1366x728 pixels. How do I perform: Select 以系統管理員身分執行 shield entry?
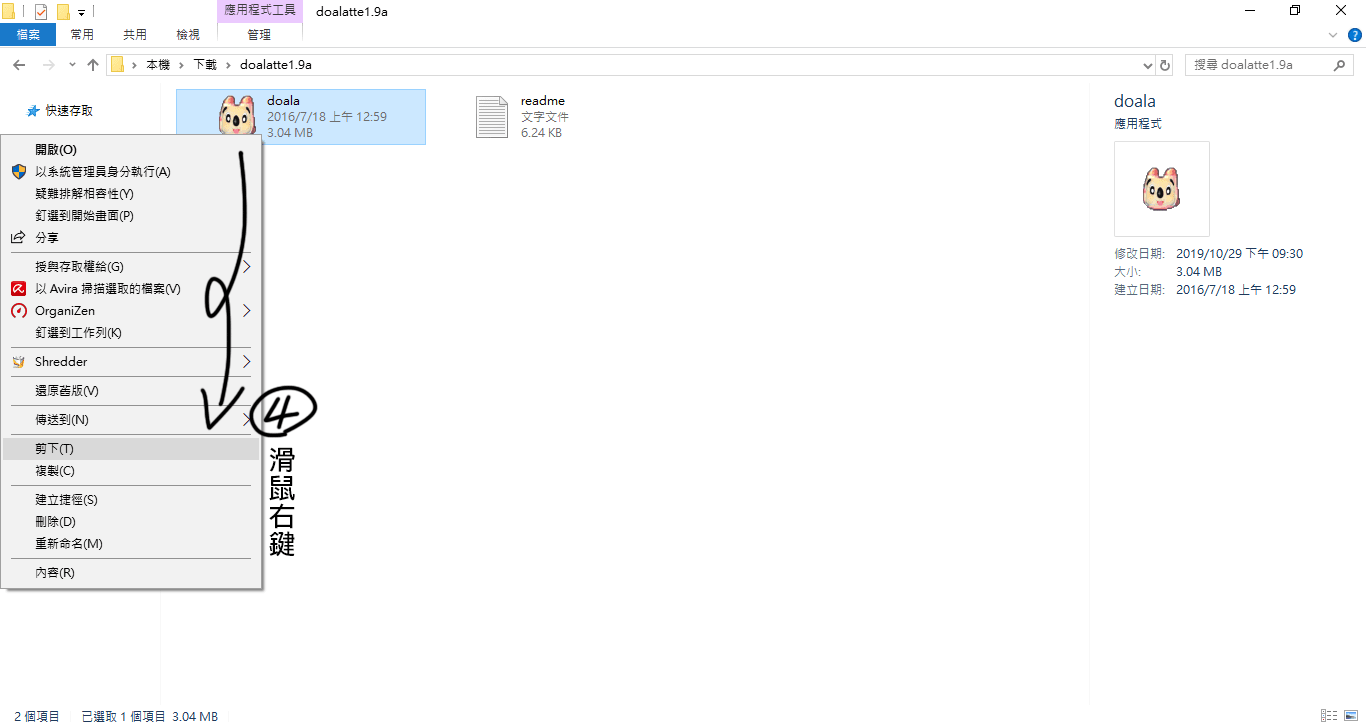[x=102, y=172]
